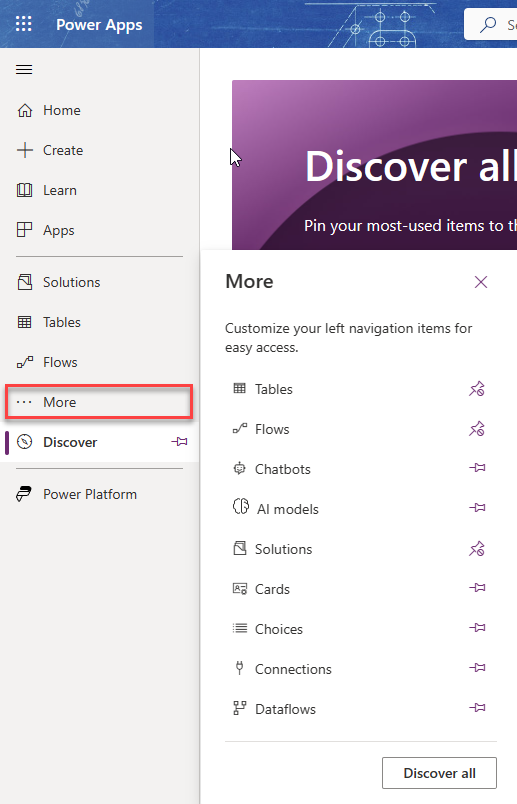
Task: Open Solutions in left navigation
Action: point(100,282)
